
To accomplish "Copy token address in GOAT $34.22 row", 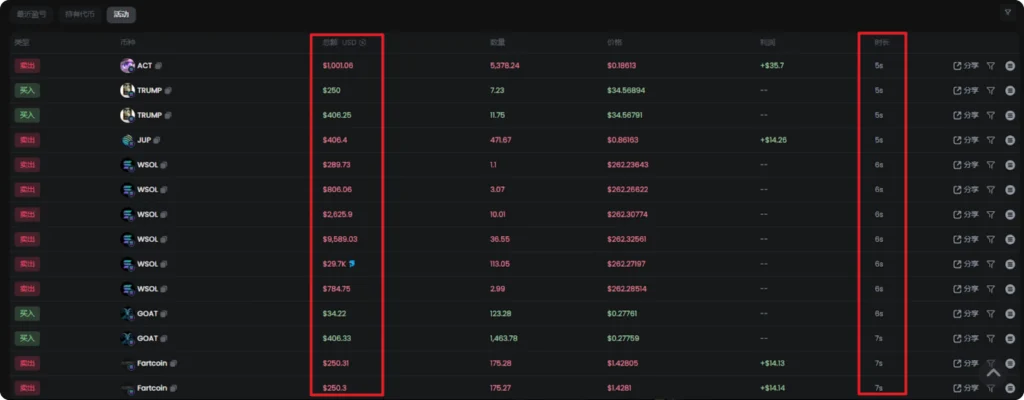I will (x=163, y=314).
